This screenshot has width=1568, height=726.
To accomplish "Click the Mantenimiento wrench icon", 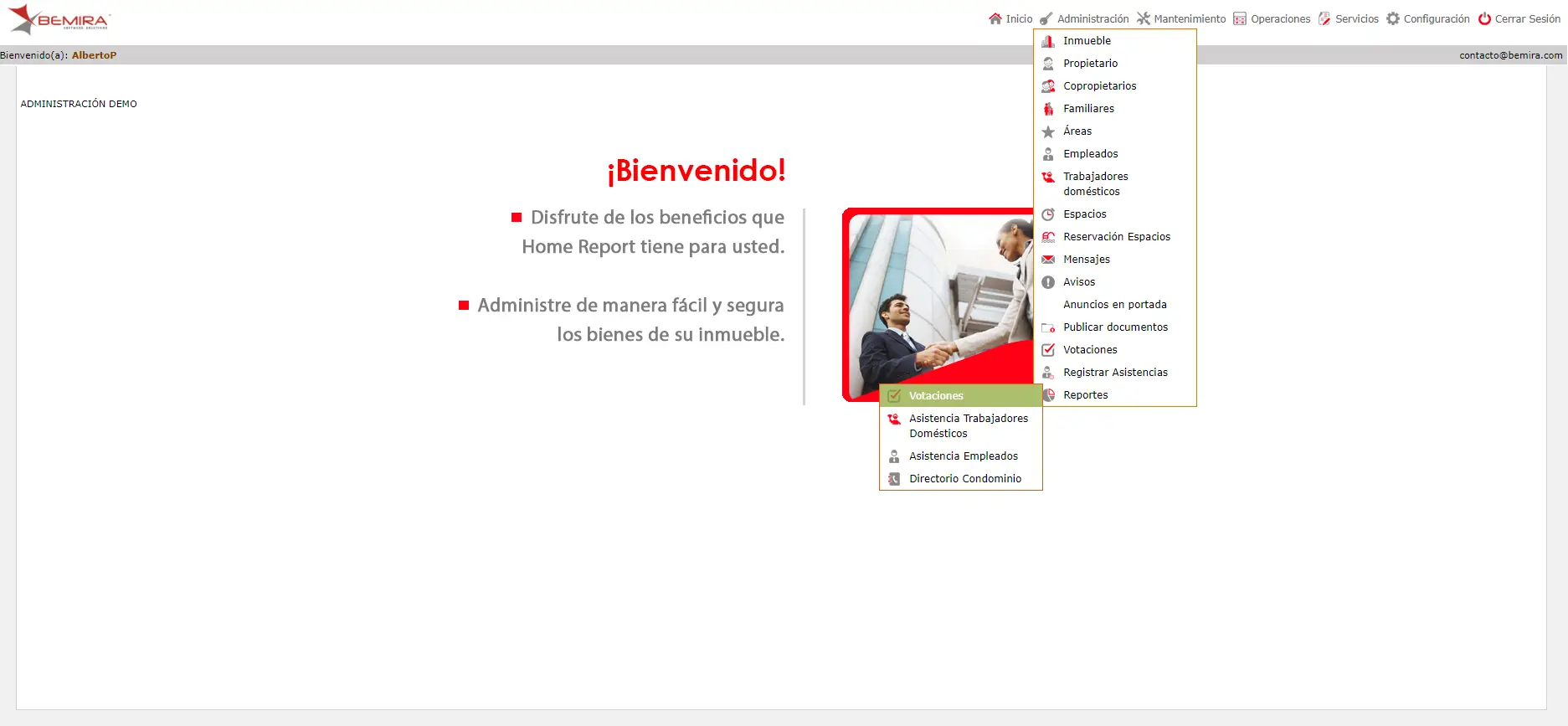I will [x=1144, y=18].
